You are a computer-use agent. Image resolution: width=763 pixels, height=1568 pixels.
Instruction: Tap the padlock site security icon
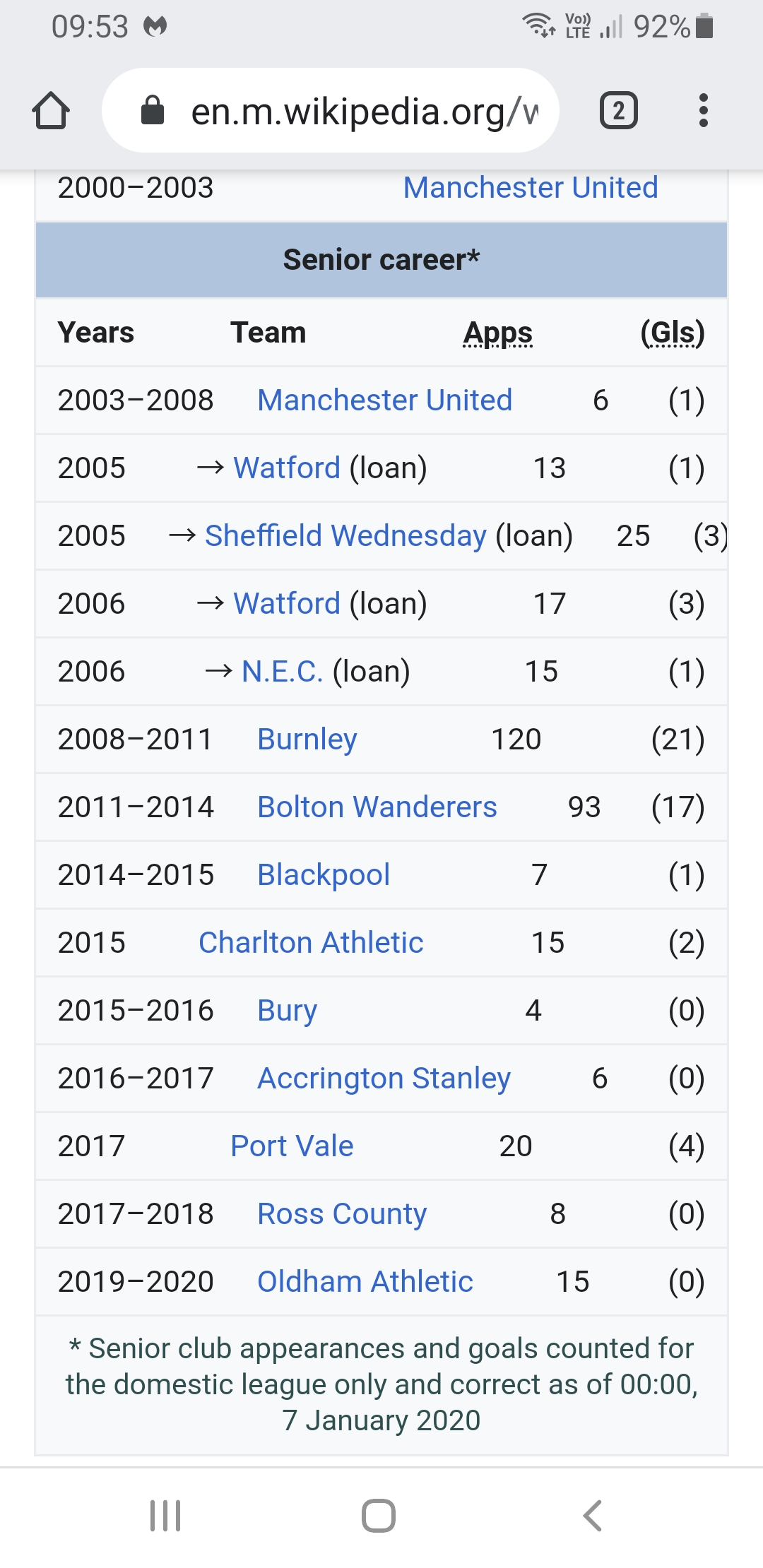pos(153,111)
